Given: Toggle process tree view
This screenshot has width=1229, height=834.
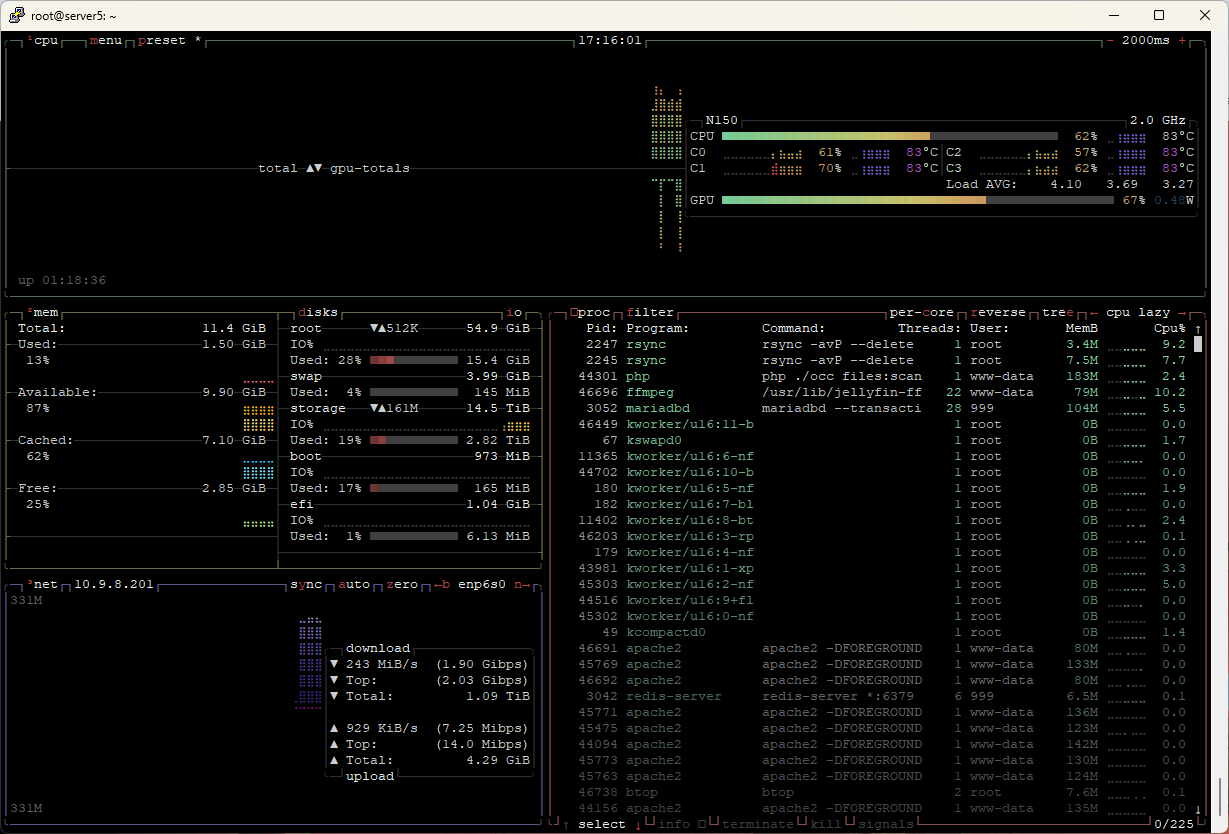Looking at the screenshot, I should click(x=1057, y=313).
